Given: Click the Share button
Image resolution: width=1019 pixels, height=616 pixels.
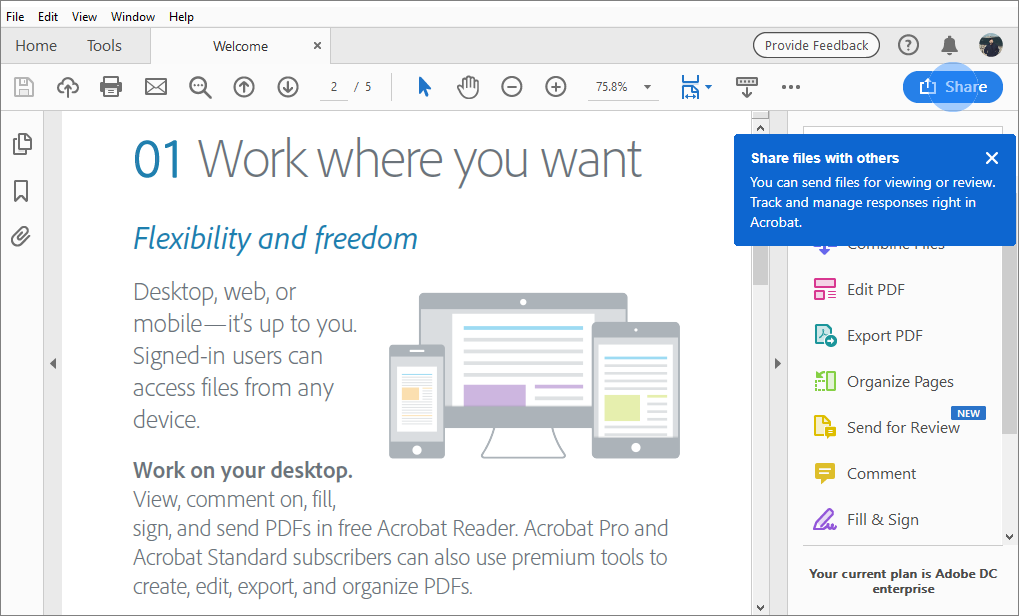Looking at the screenshot, I should pos(952,87).
